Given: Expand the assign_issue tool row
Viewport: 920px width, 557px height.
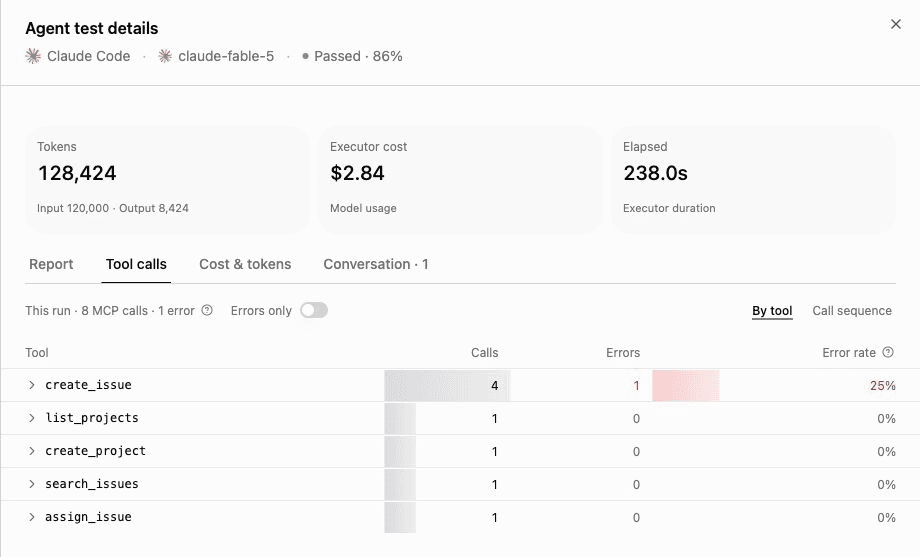Looking at the screenshot, I should tap(32, 517).
